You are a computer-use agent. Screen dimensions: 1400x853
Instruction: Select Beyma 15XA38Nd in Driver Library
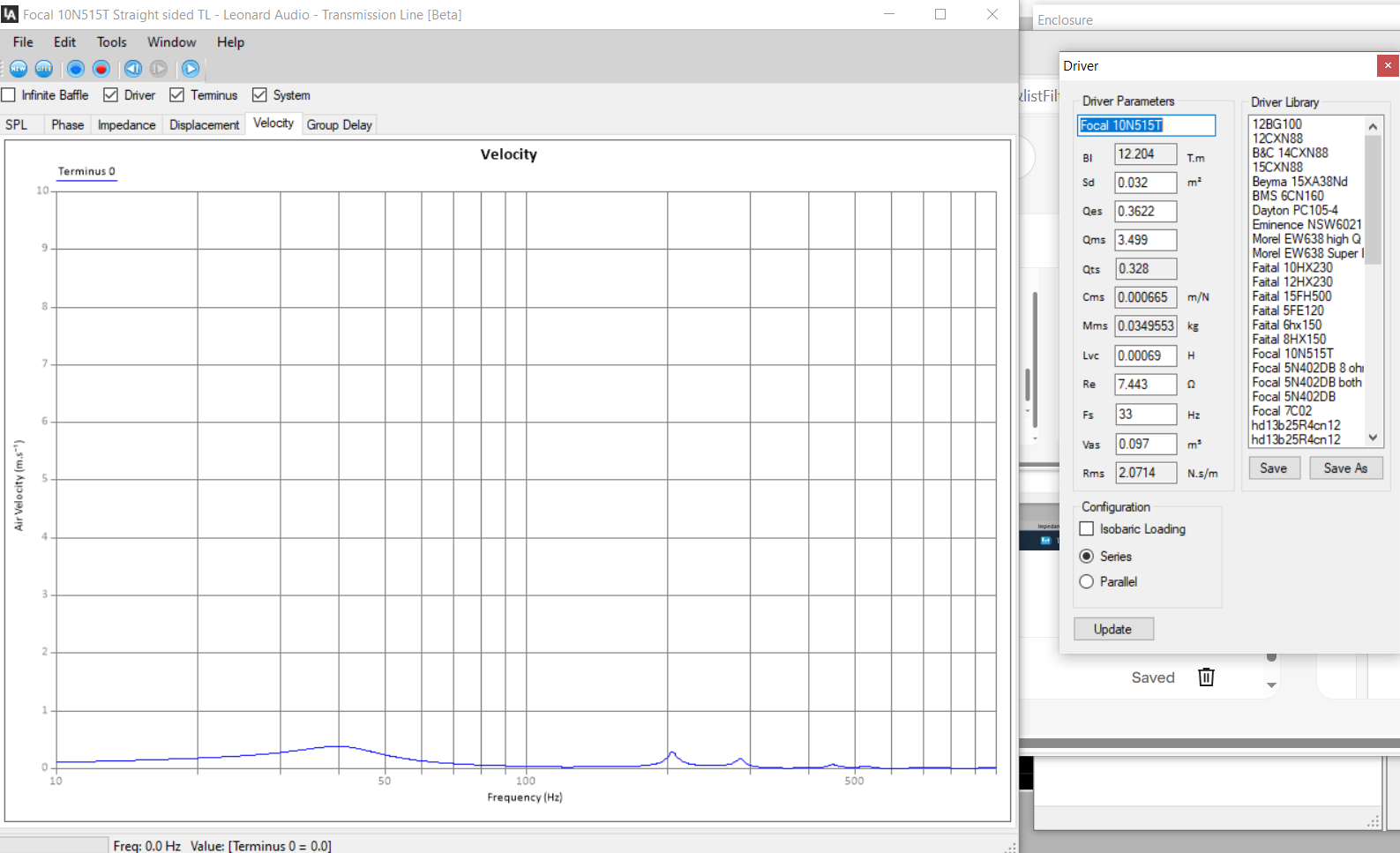(x=1299, y=182)
